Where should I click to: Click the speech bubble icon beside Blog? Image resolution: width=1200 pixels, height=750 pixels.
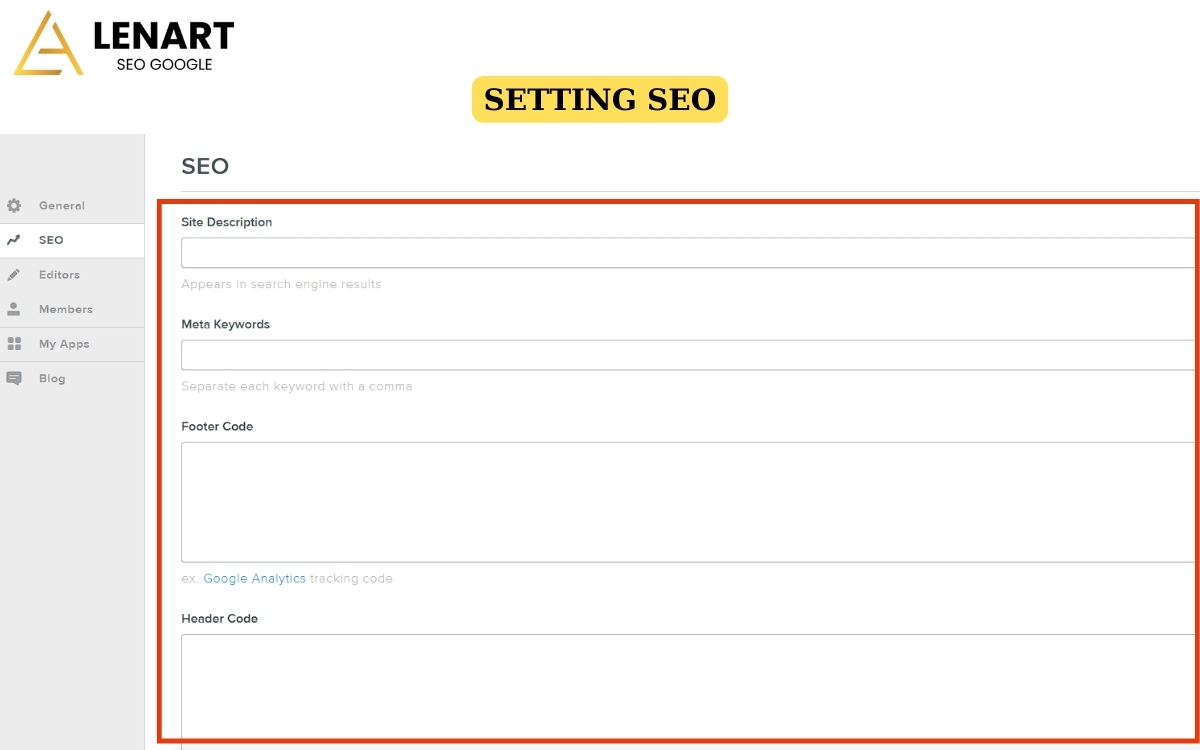pos(14,378)
